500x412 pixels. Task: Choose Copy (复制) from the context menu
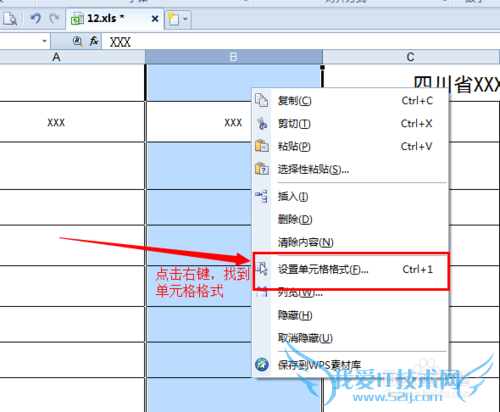point(350,101)
